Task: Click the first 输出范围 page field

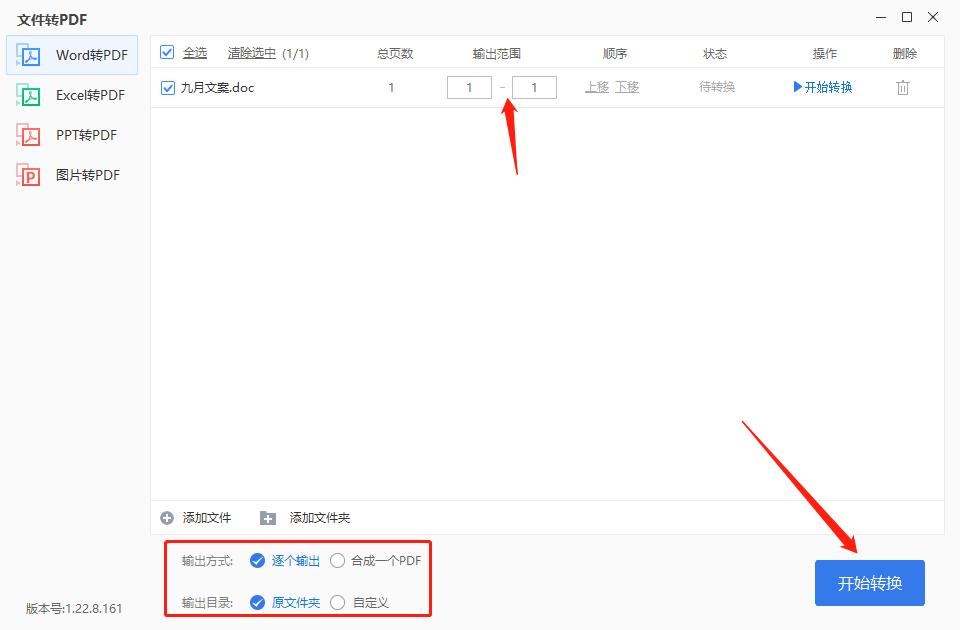Action: (x=469, y=87)
